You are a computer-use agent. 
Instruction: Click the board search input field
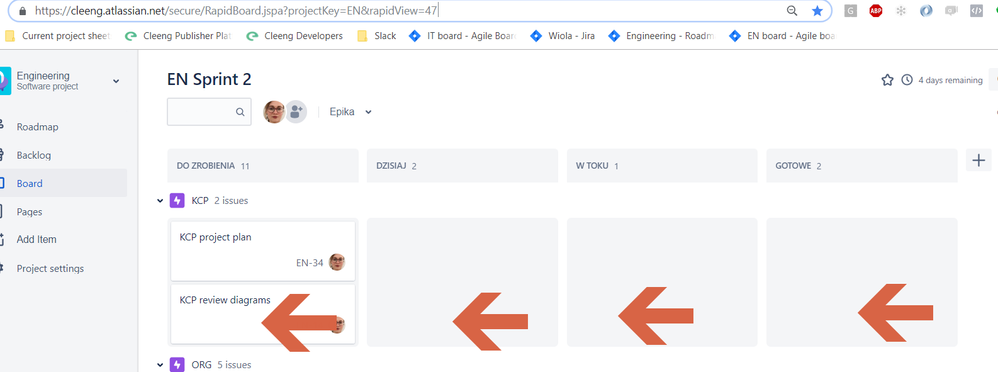pos(209,111)
